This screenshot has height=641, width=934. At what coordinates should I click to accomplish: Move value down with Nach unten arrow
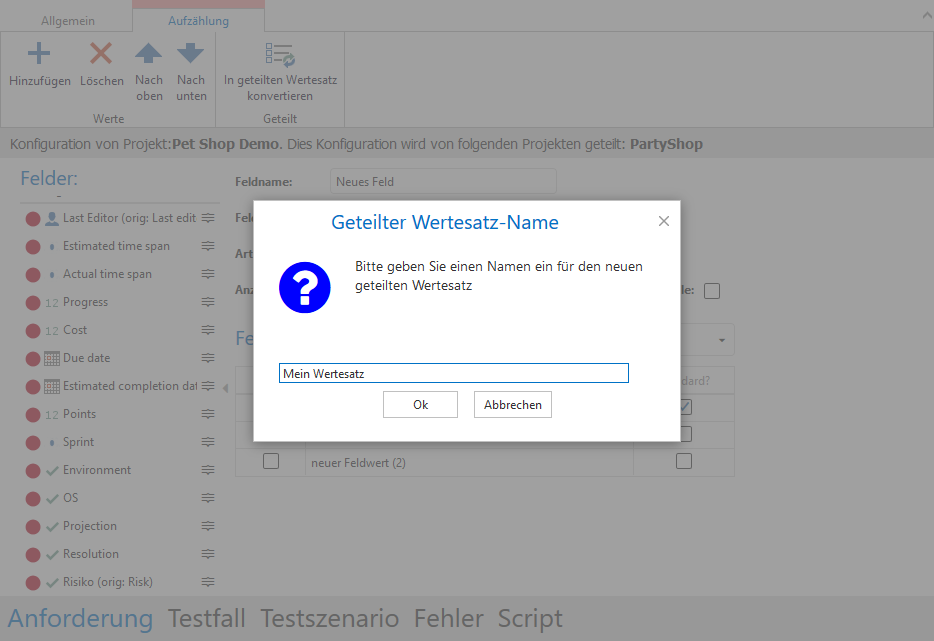(191, 54)
